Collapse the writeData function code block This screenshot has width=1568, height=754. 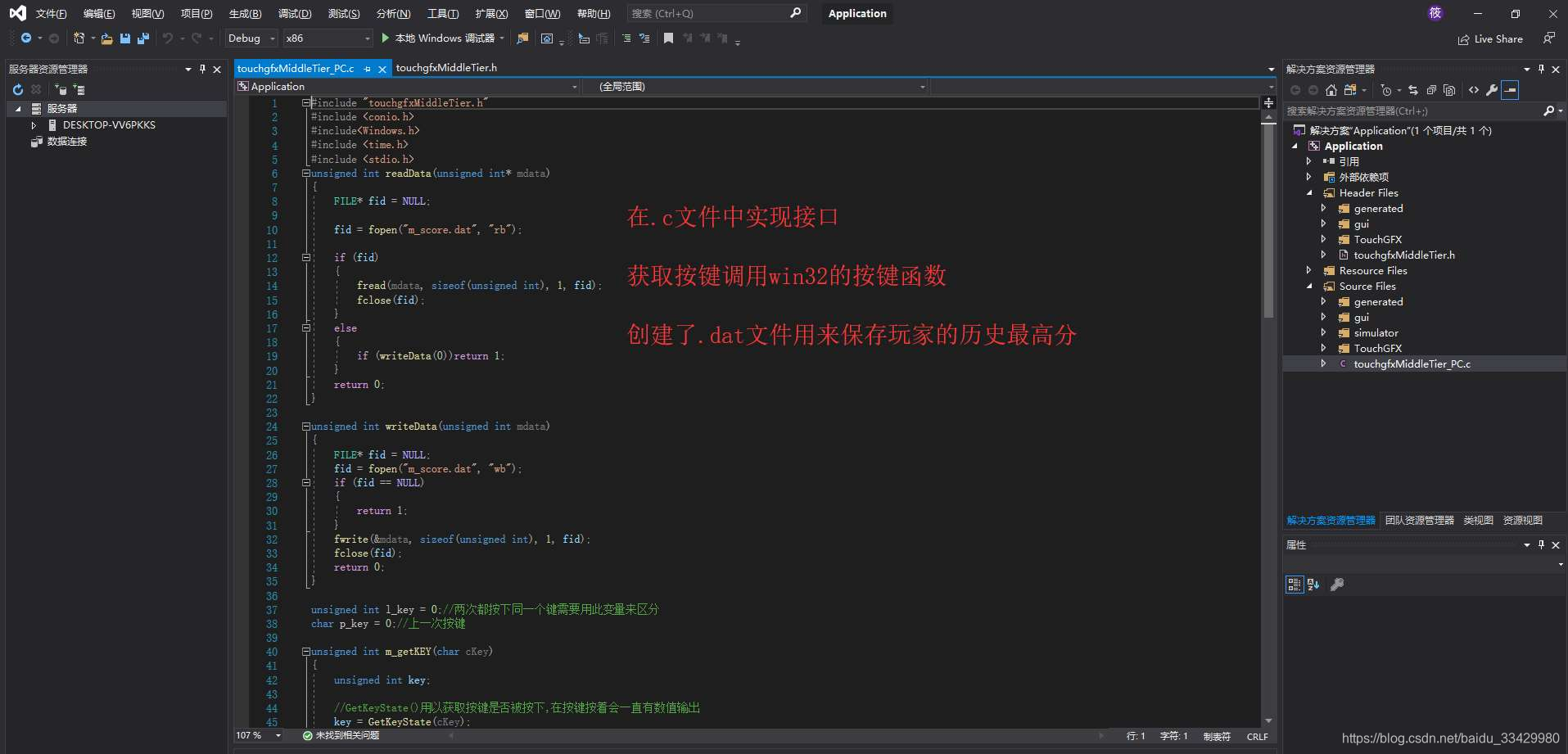pyautogui.click(x=305, y=427)
